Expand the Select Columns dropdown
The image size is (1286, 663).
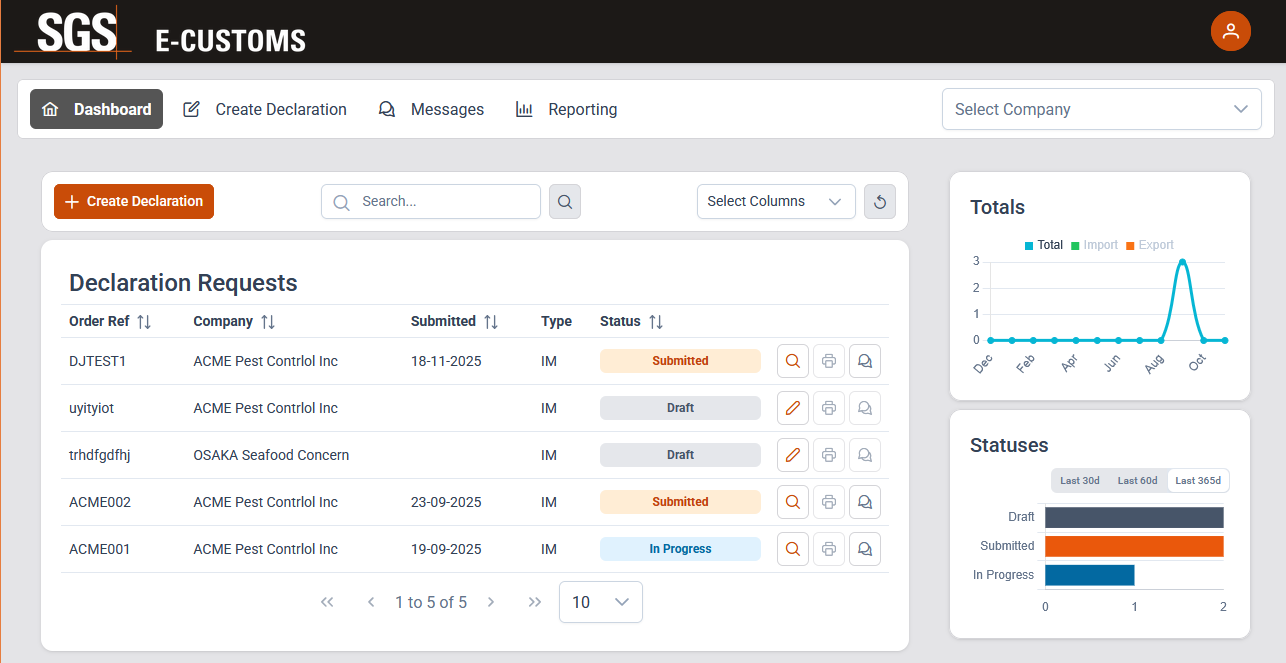click(775, 201)
